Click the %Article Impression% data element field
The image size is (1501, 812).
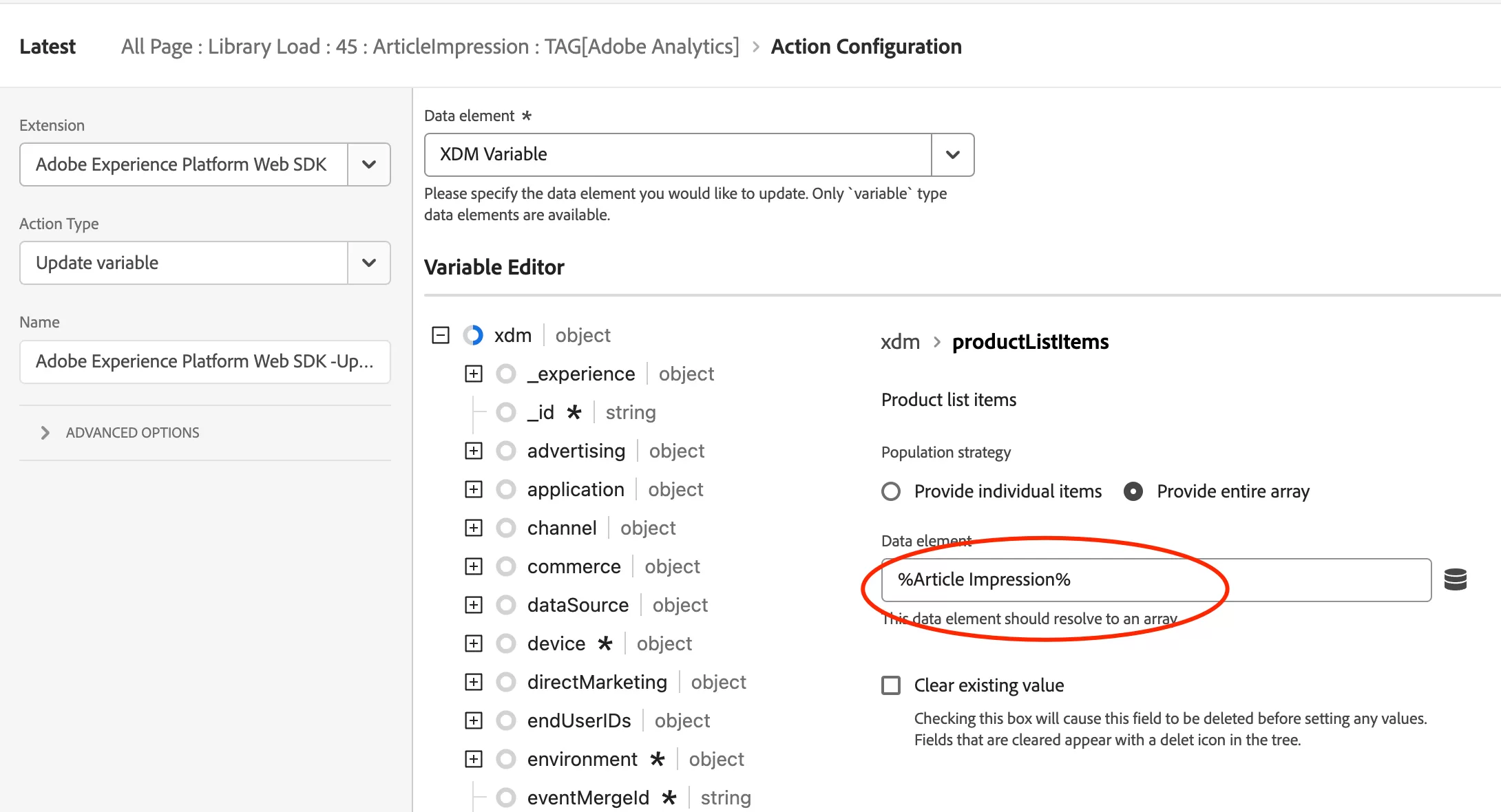[1156, 580]
